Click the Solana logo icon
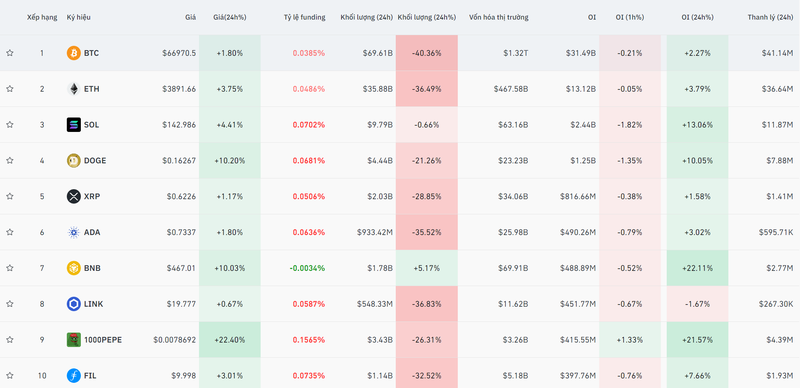Screen dimensions: 800x388 (x=73, y=125)
